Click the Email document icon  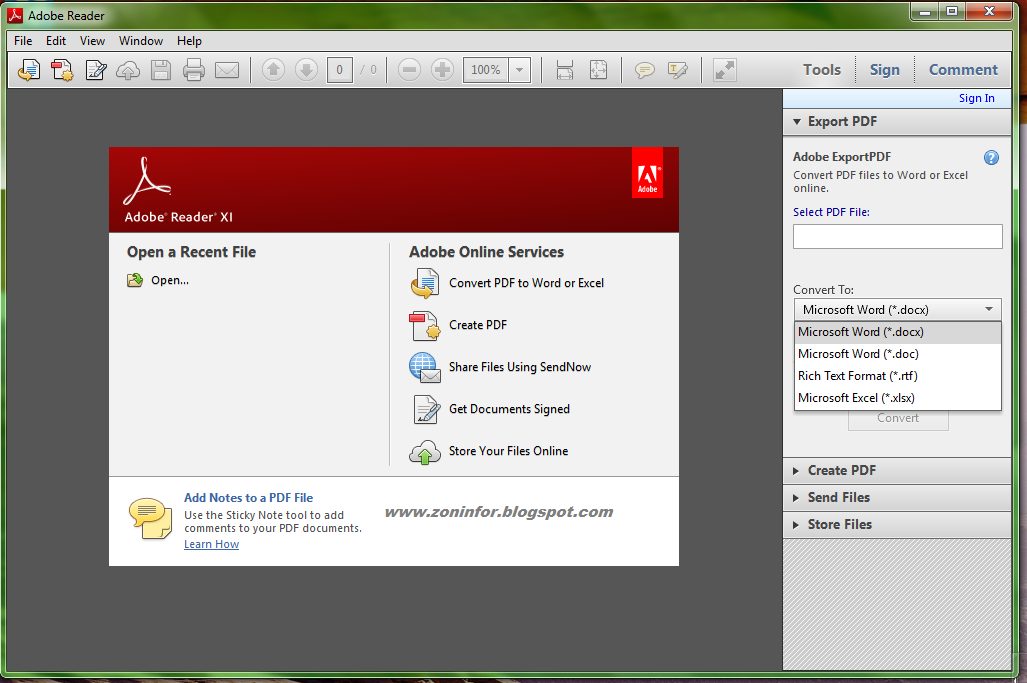tap(226, 70)
